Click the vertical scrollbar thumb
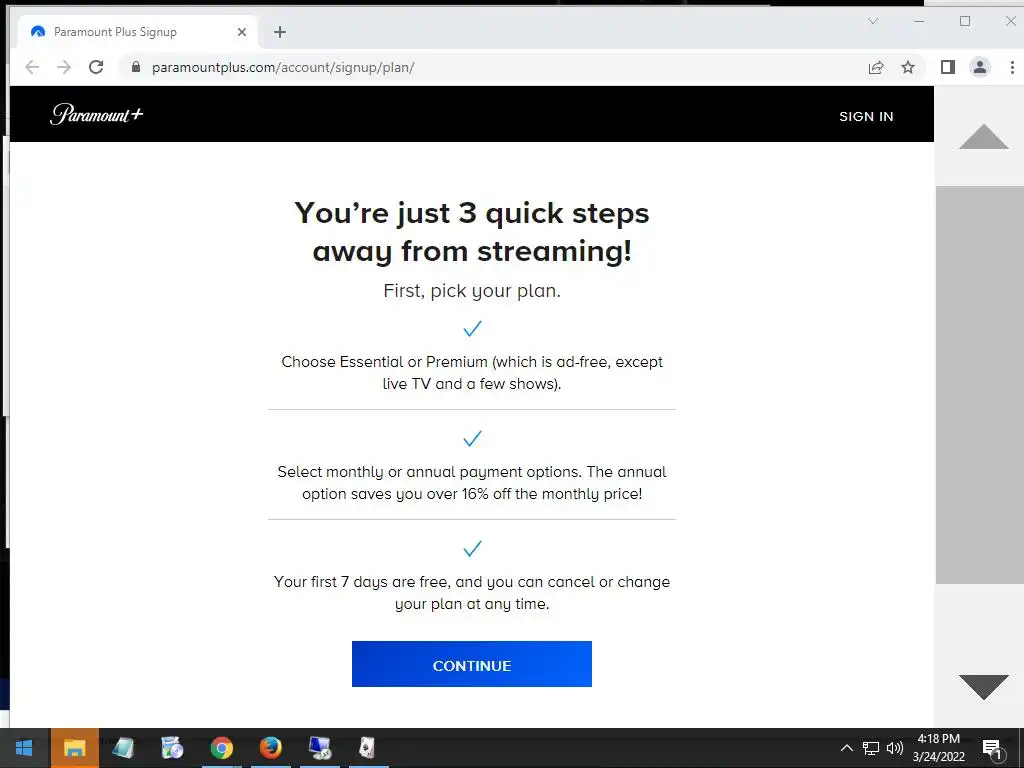 pos(980,385)
